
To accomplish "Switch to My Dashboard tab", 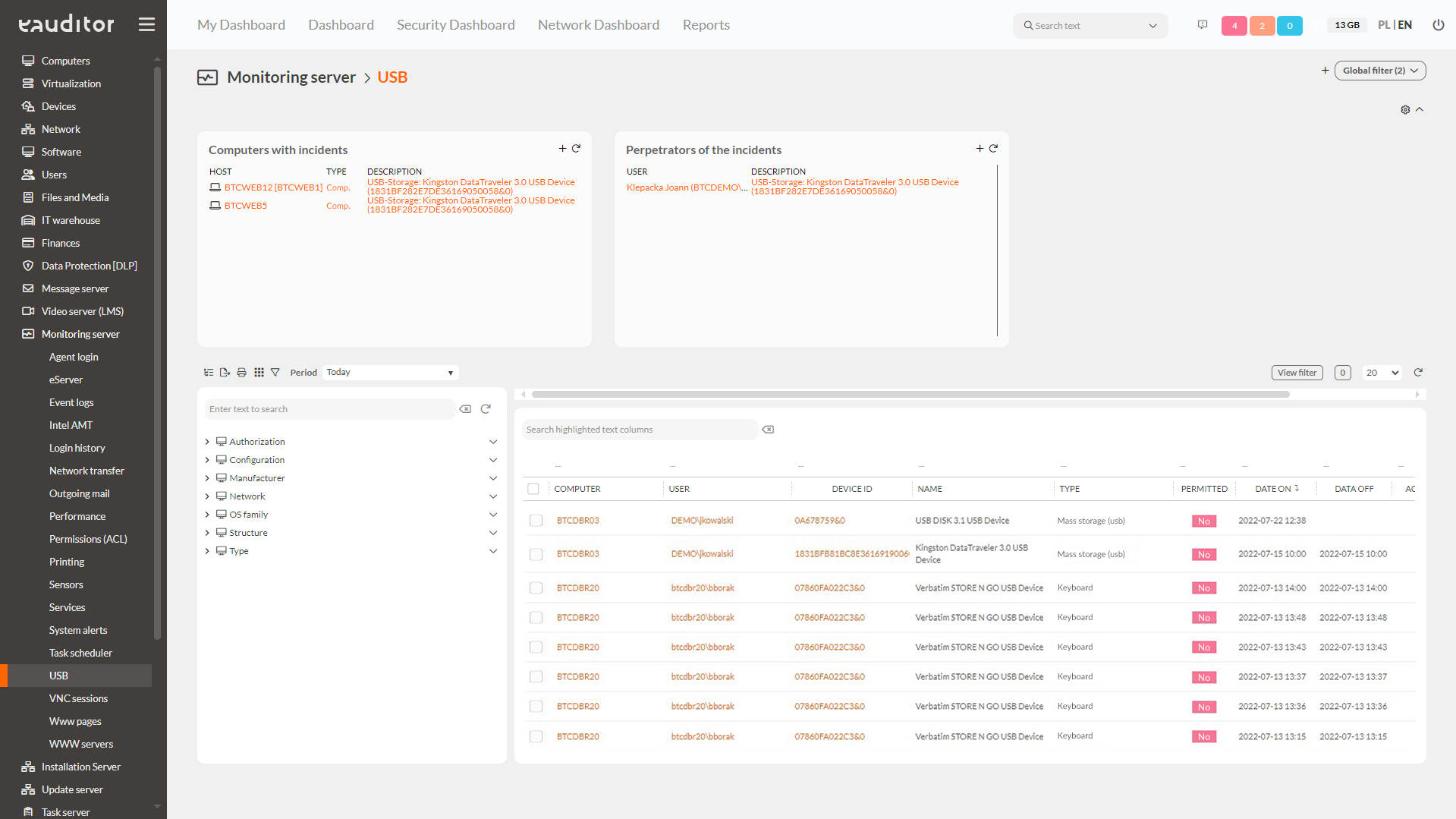I will tap(241, 25).
